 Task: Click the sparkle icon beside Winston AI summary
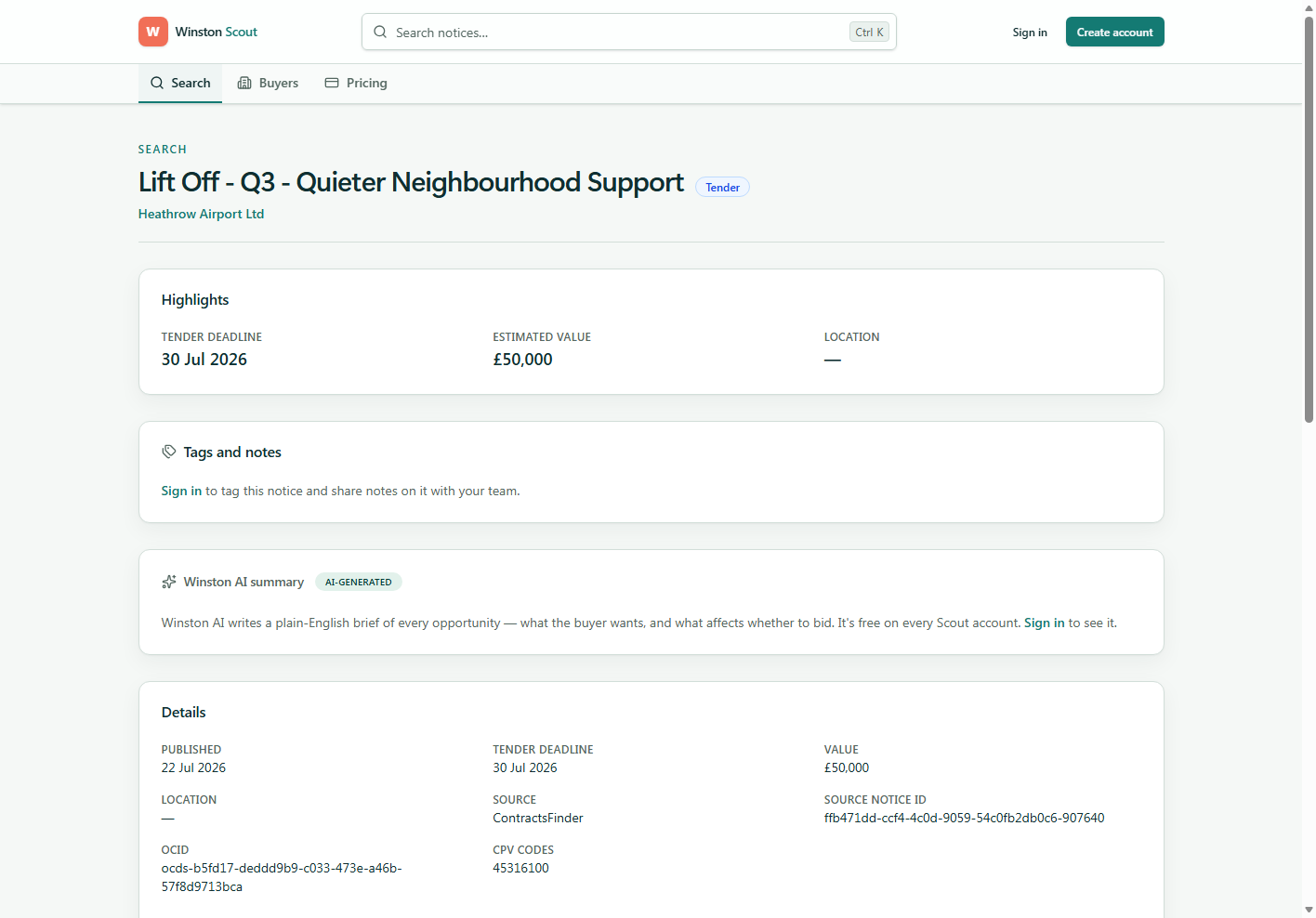pos(169,582)
